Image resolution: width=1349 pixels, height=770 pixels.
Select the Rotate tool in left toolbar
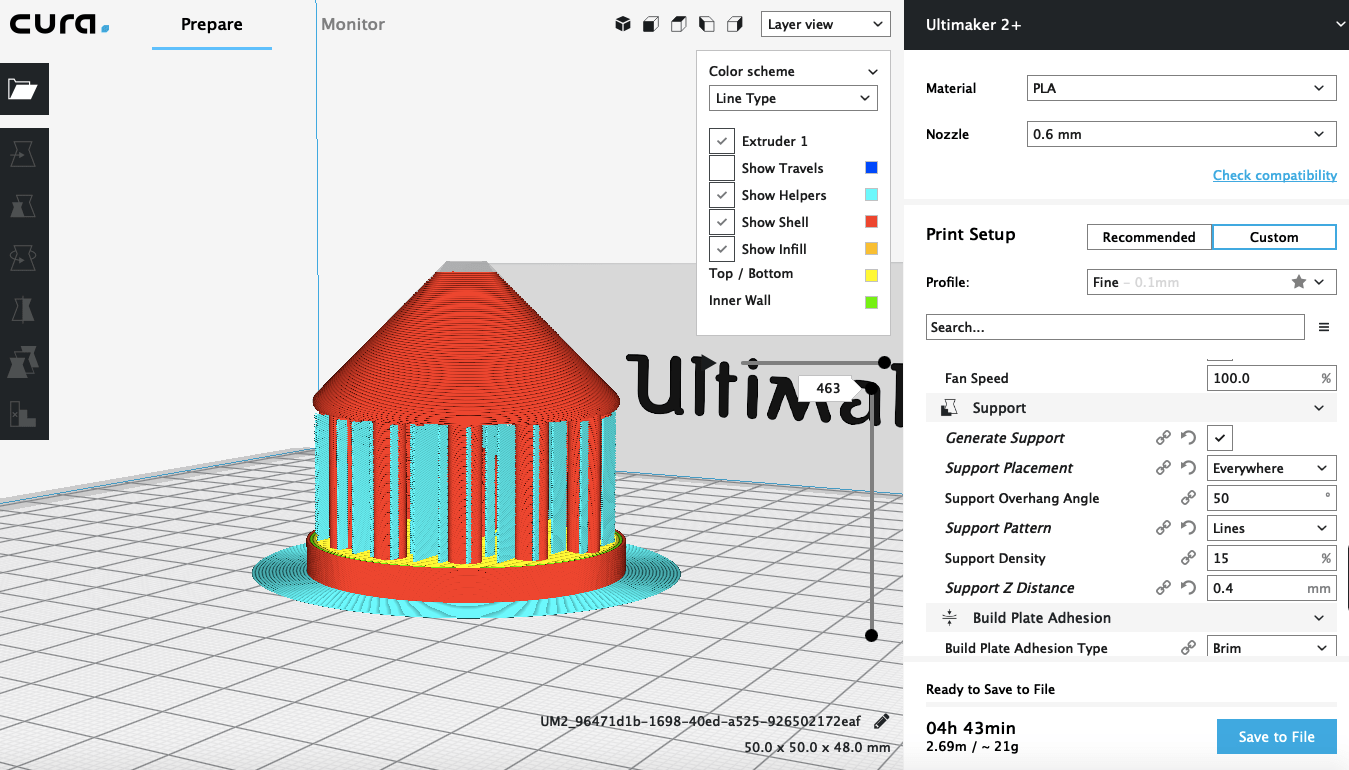(23, 258)
